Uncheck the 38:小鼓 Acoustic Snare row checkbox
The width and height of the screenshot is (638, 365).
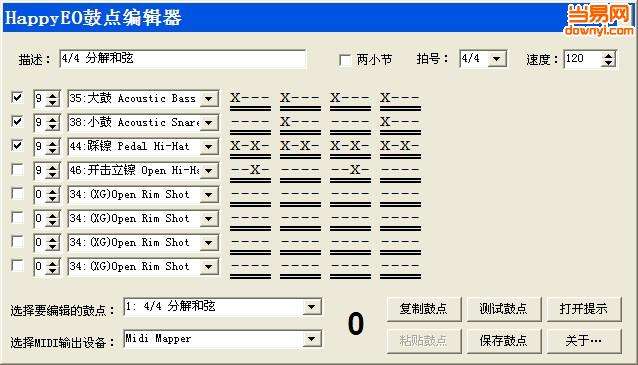click(17, 122)
